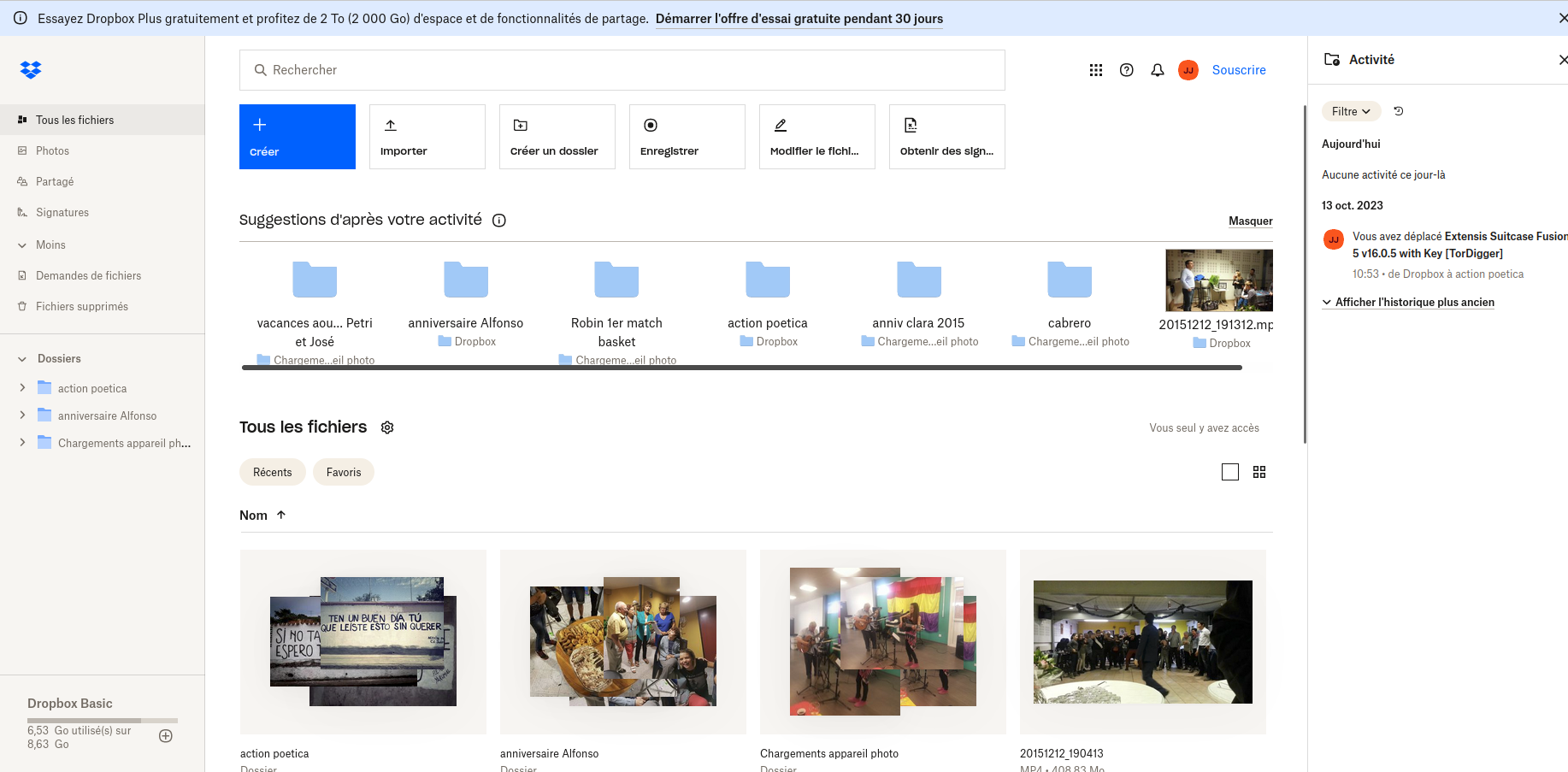Open Tous les fichiers in sidebar
Viewport: 1568px width, 772px height.
[x=103, y=120]
